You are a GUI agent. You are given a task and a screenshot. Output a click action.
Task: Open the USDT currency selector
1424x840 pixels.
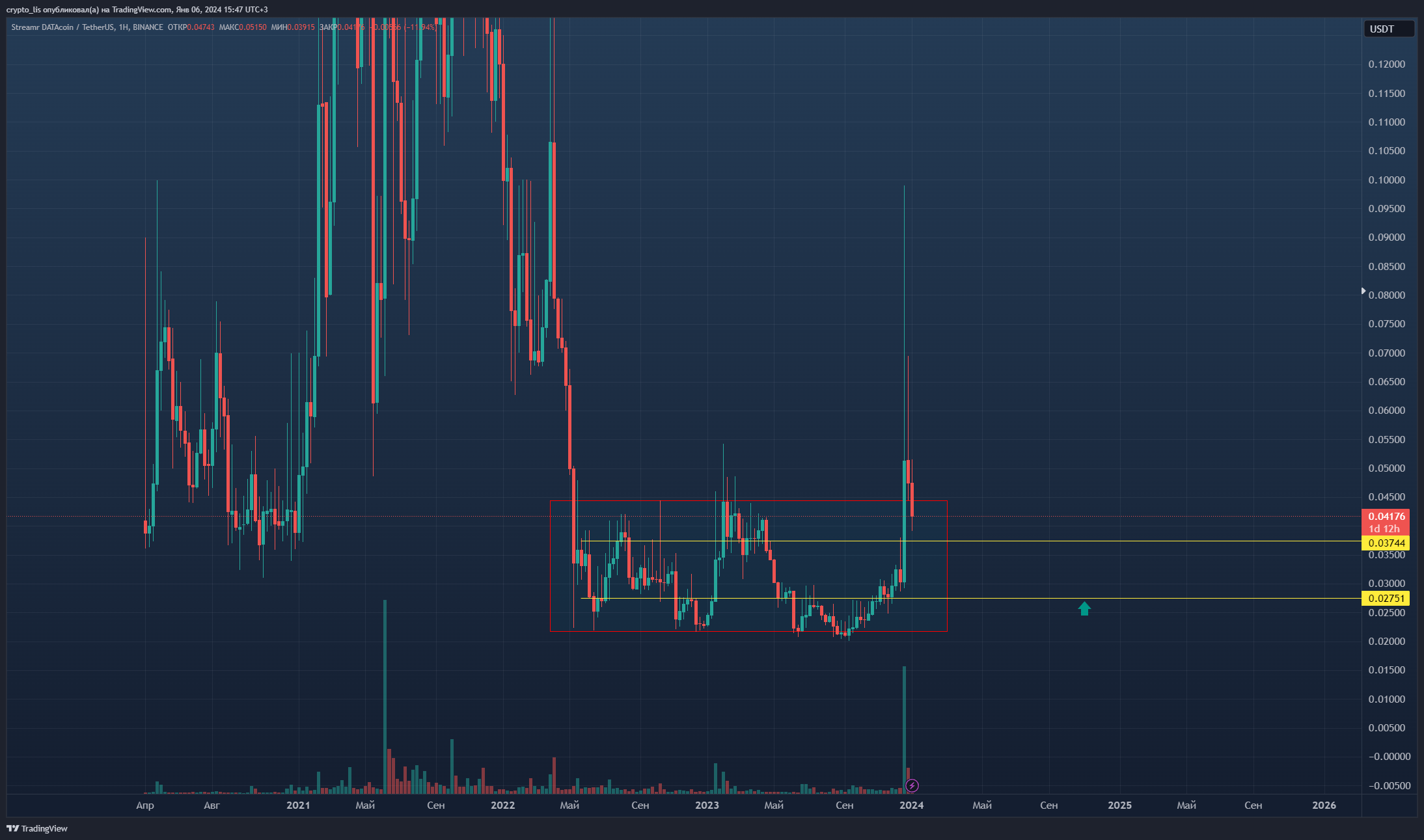coord(1388,28)
